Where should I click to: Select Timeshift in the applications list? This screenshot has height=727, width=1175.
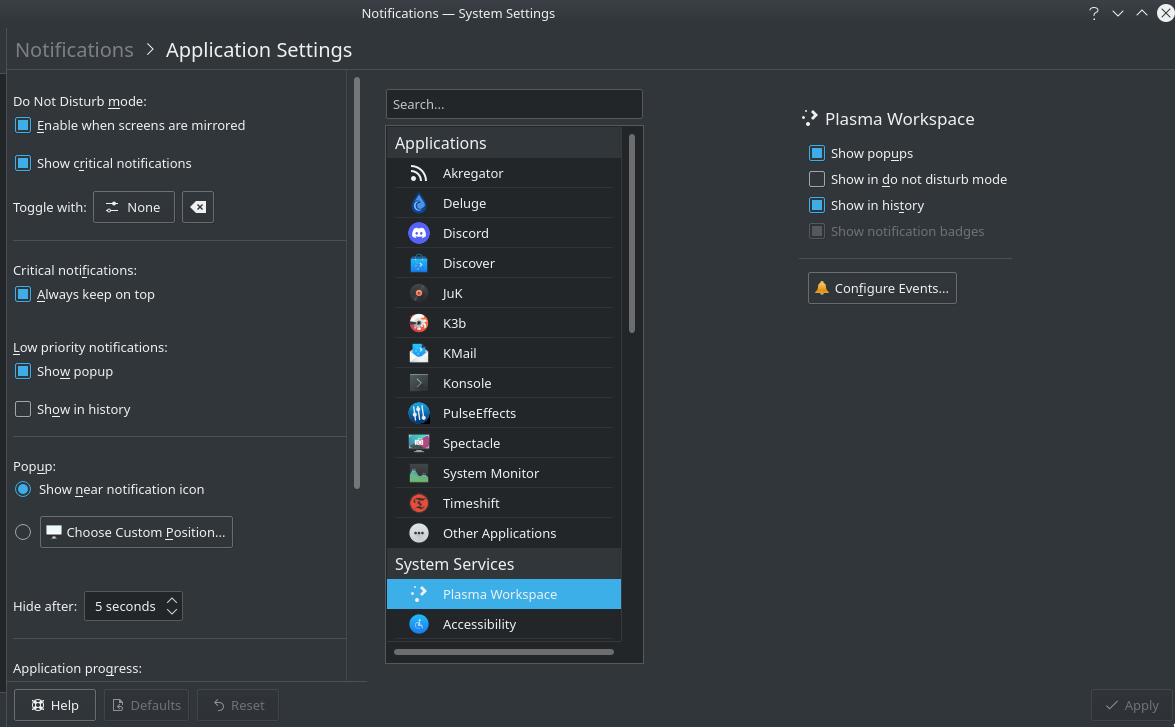(504, 503)
